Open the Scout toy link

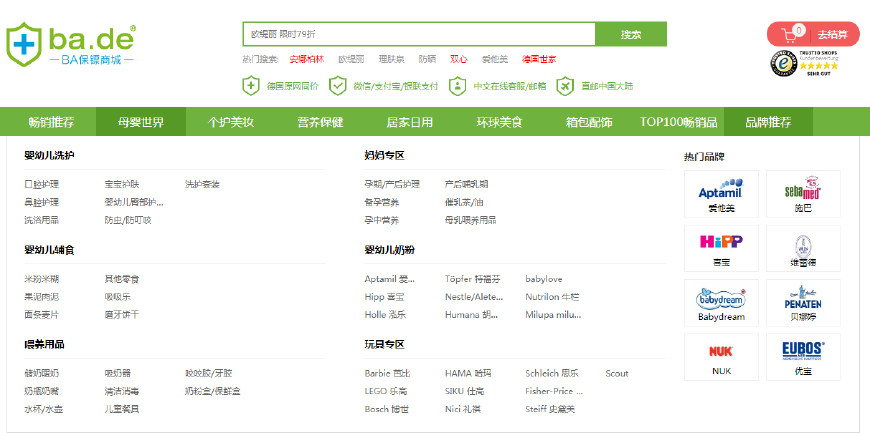click(x=617, y=374)
